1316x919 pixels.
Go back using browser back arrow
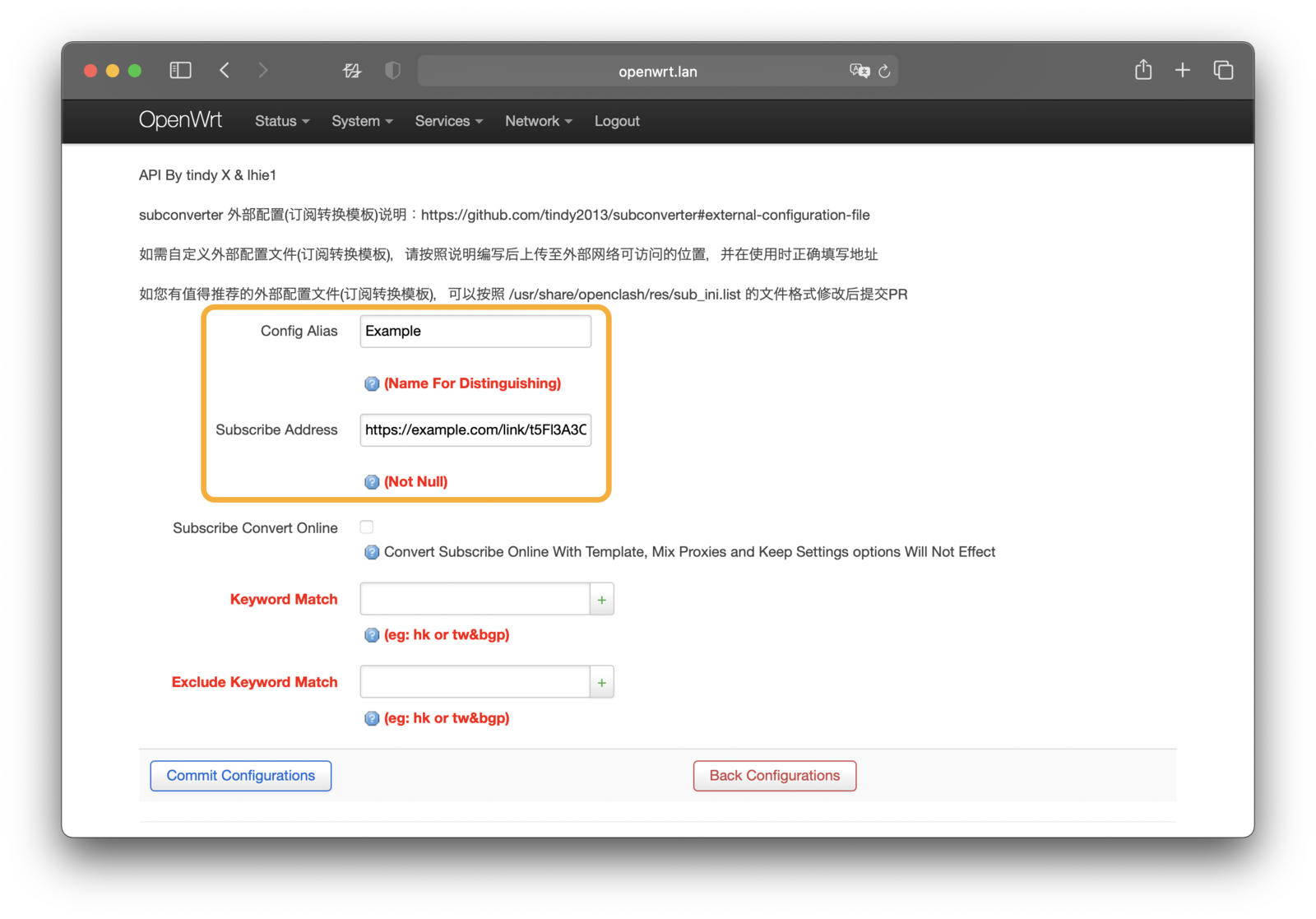pyautogui.click(x=225, y=71)
